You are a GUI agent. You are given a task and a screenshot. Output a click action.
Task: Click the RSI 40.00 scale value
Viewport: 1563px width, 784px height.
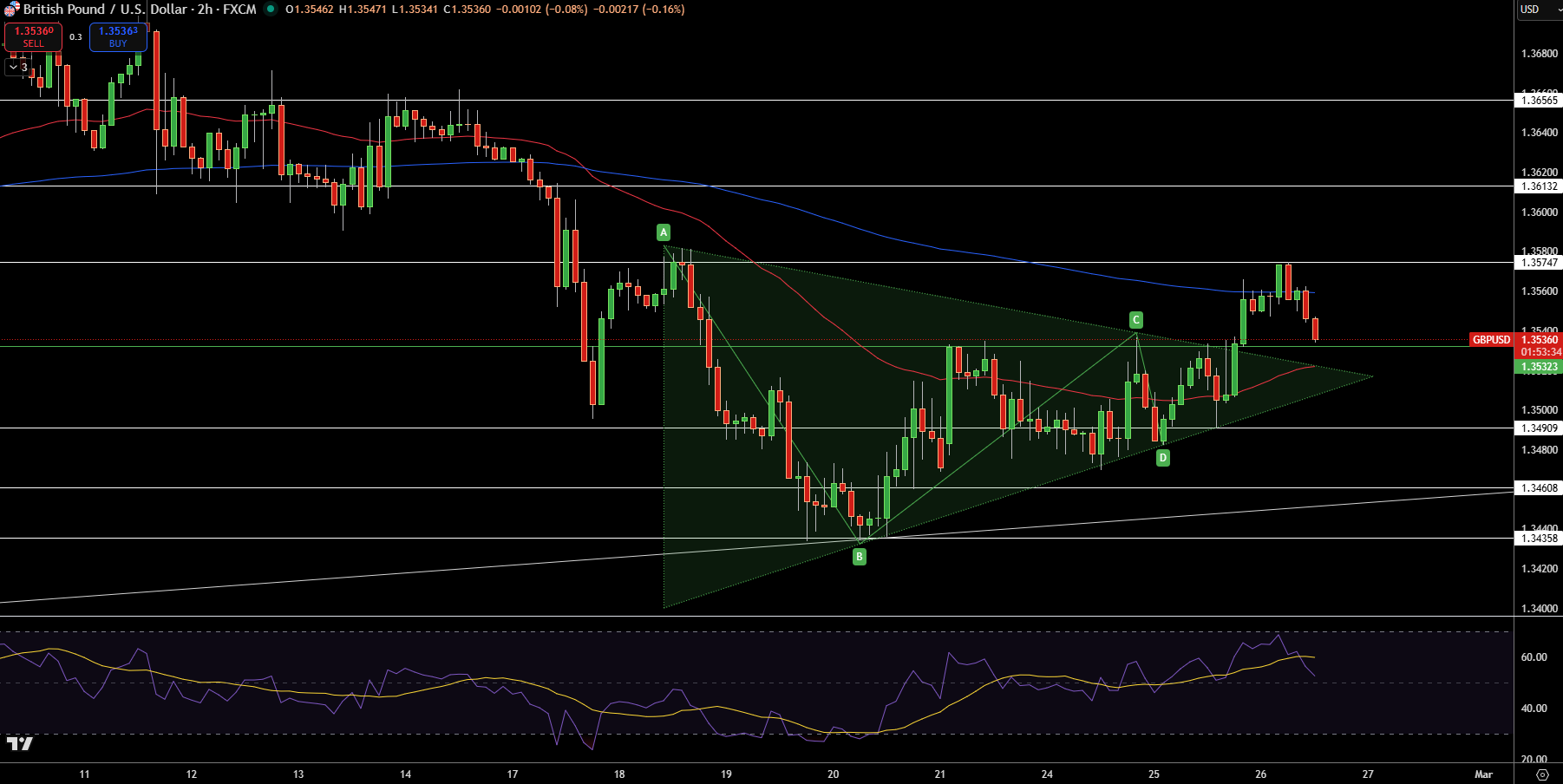click(x=1534, y=709)
